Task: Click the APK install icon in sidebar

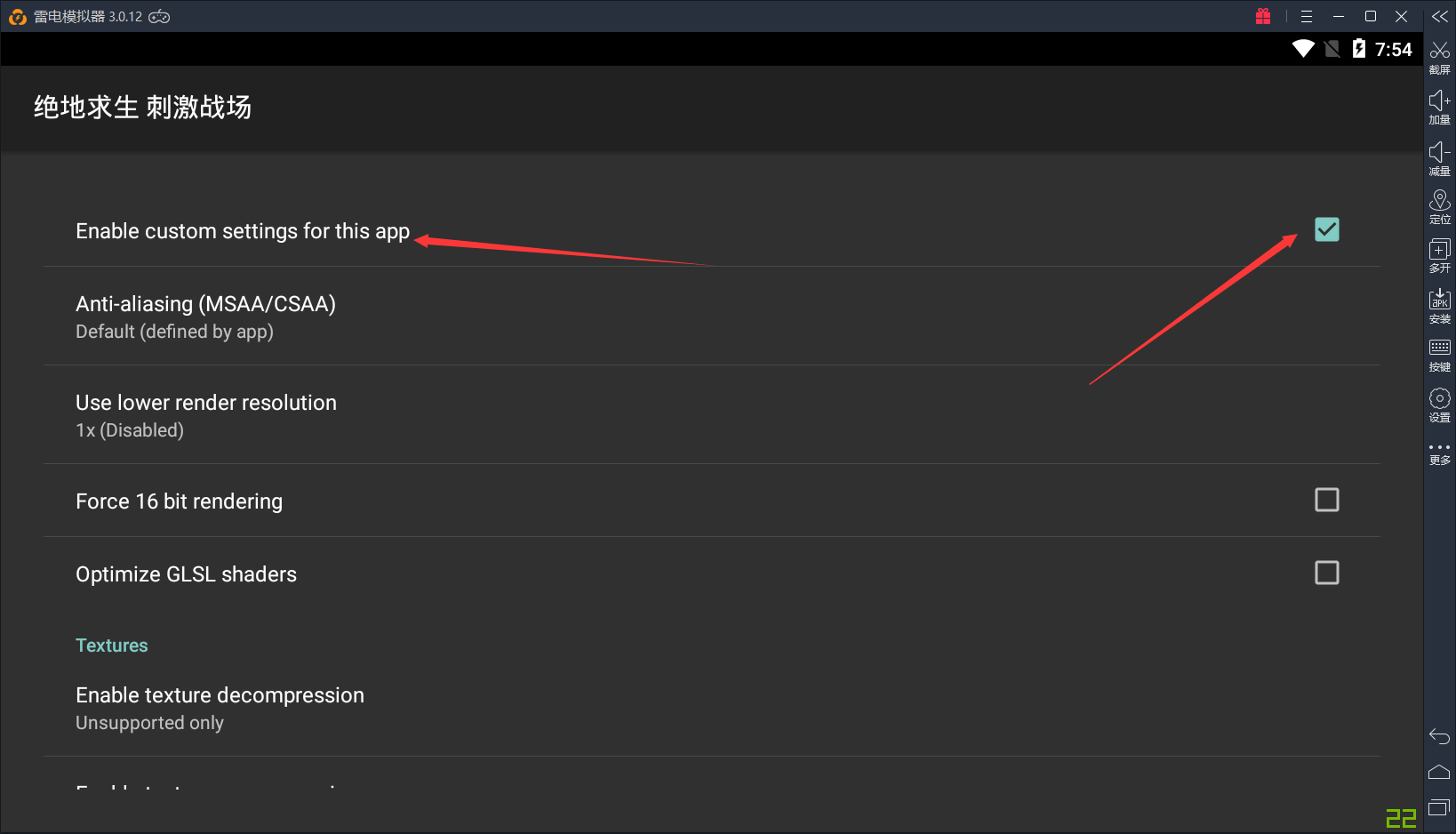Action: coord(1439,301)
